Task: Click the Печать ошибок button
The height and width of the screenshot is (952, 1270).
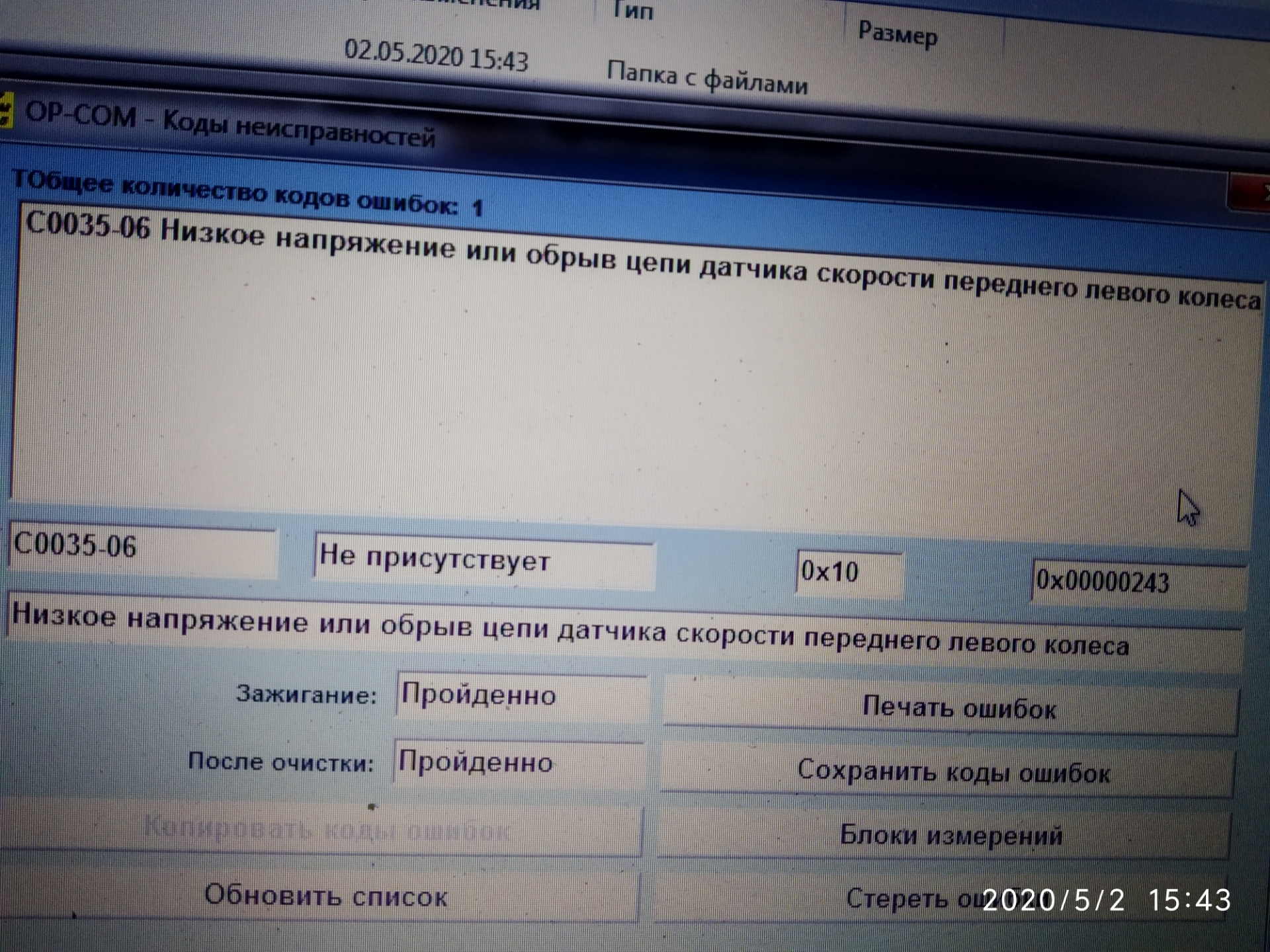Action: coord(951,705)
